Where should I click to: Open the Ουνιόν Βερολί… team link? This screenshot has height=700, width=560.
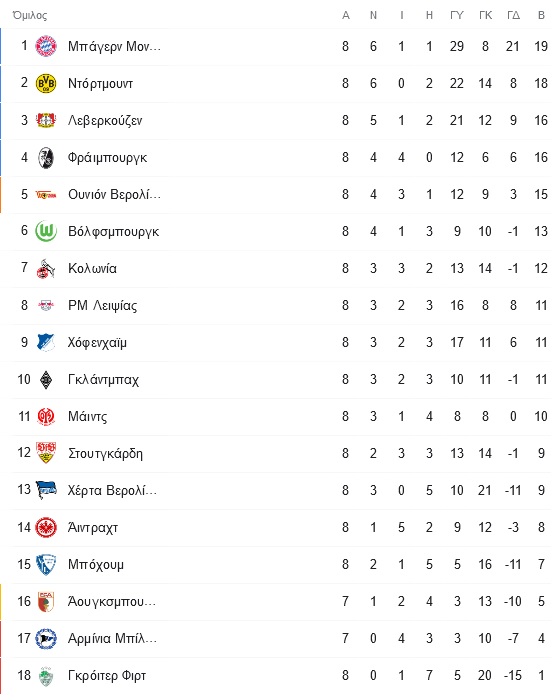tap(114, 195)
